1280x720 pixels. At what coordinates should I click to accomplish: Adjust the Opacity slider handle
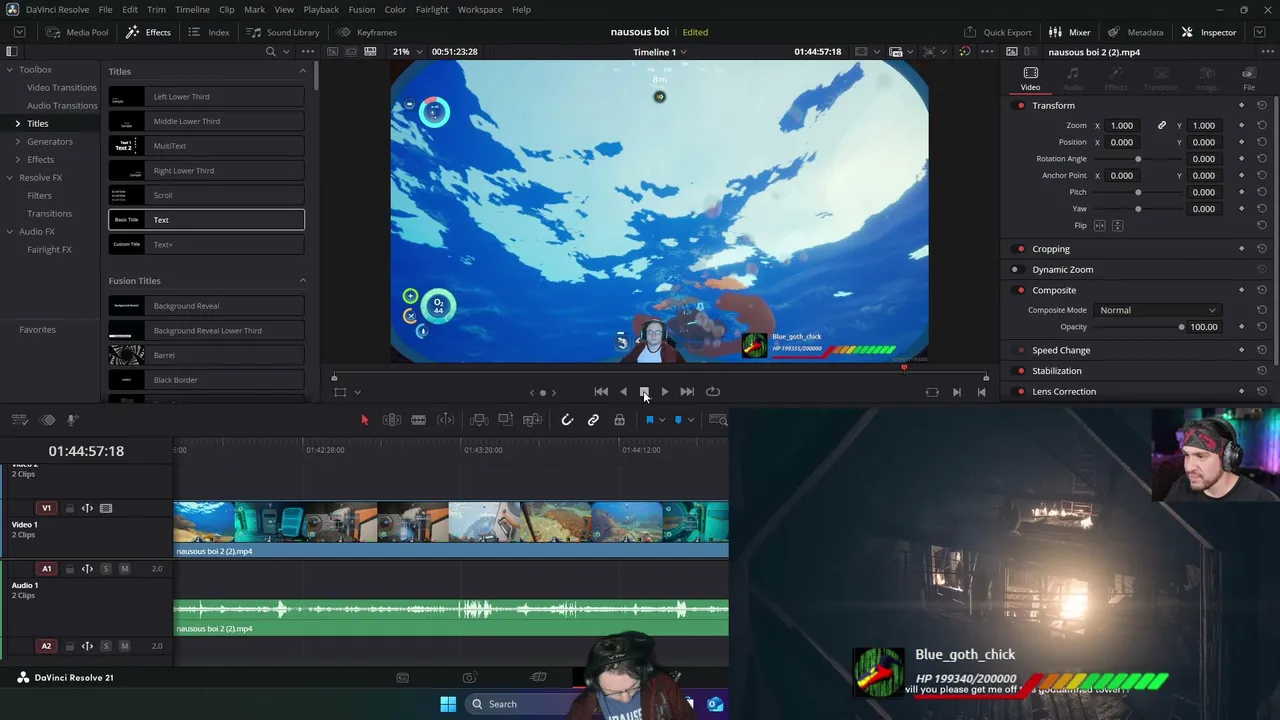(1181, 327)
